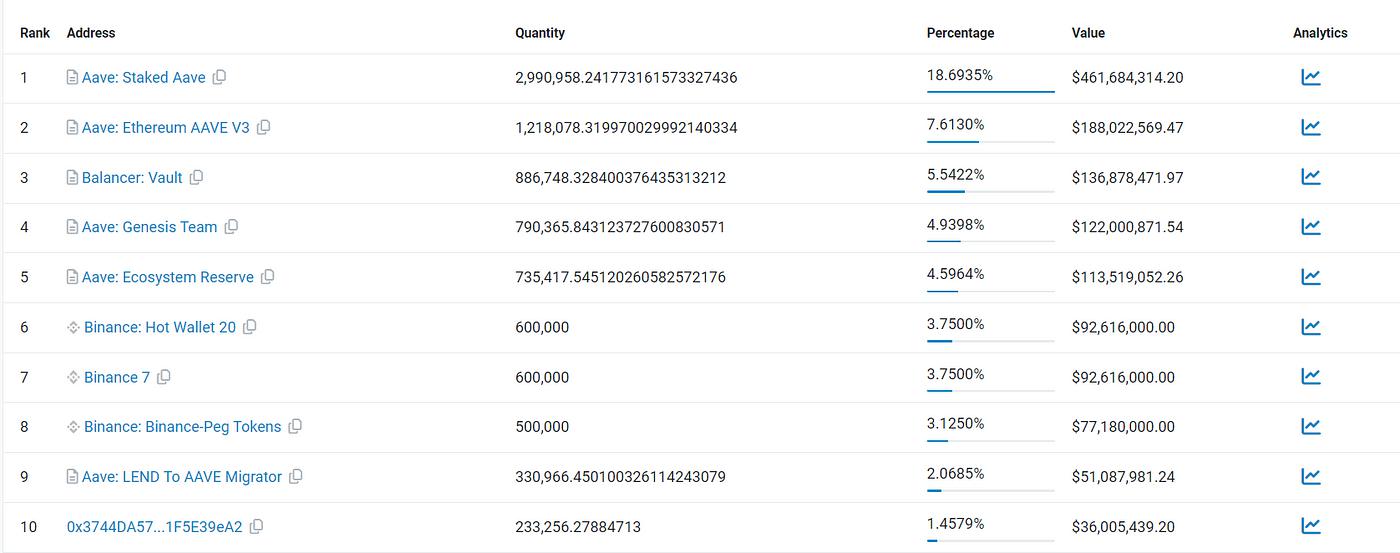Select the Percentage column header
This screenshot has height=553, width=1400.
[x=960, y=33]
